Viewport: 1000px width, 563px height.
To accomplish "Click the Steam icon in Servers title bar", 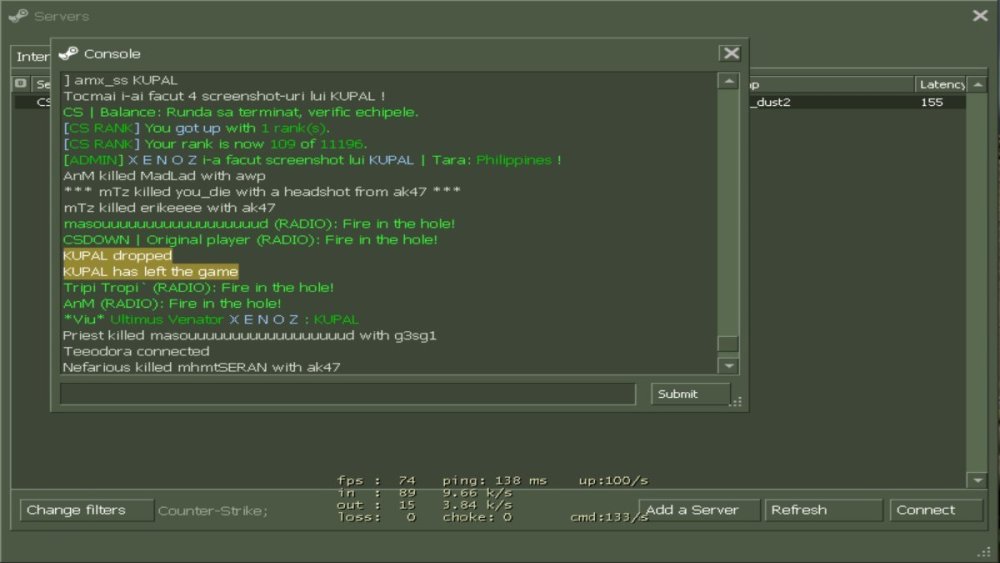I will tap(18, 15).
